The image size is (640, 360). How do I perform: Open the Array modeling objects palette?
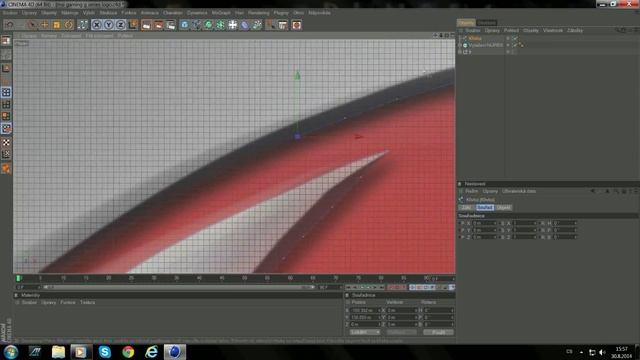click(x=220, y=25)
